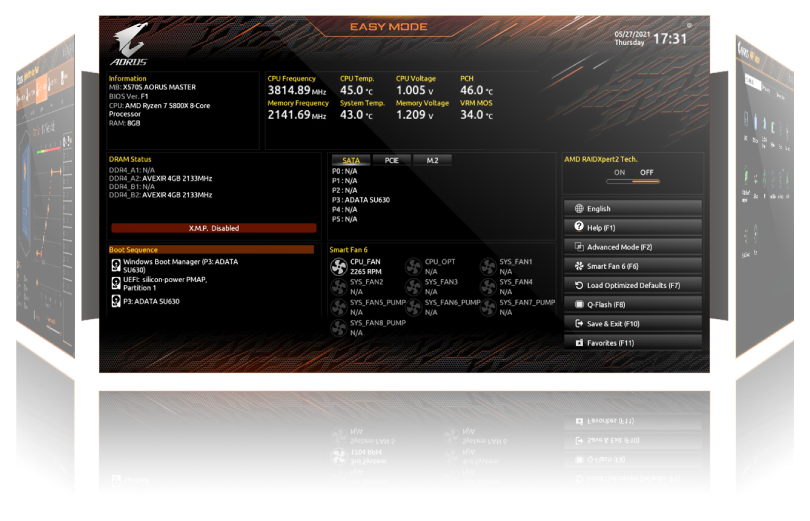Click DDR4_B2: AVEXIR 4GB 2133MHz row
This screenshot has width=810, height=521.
coord(161,195)
